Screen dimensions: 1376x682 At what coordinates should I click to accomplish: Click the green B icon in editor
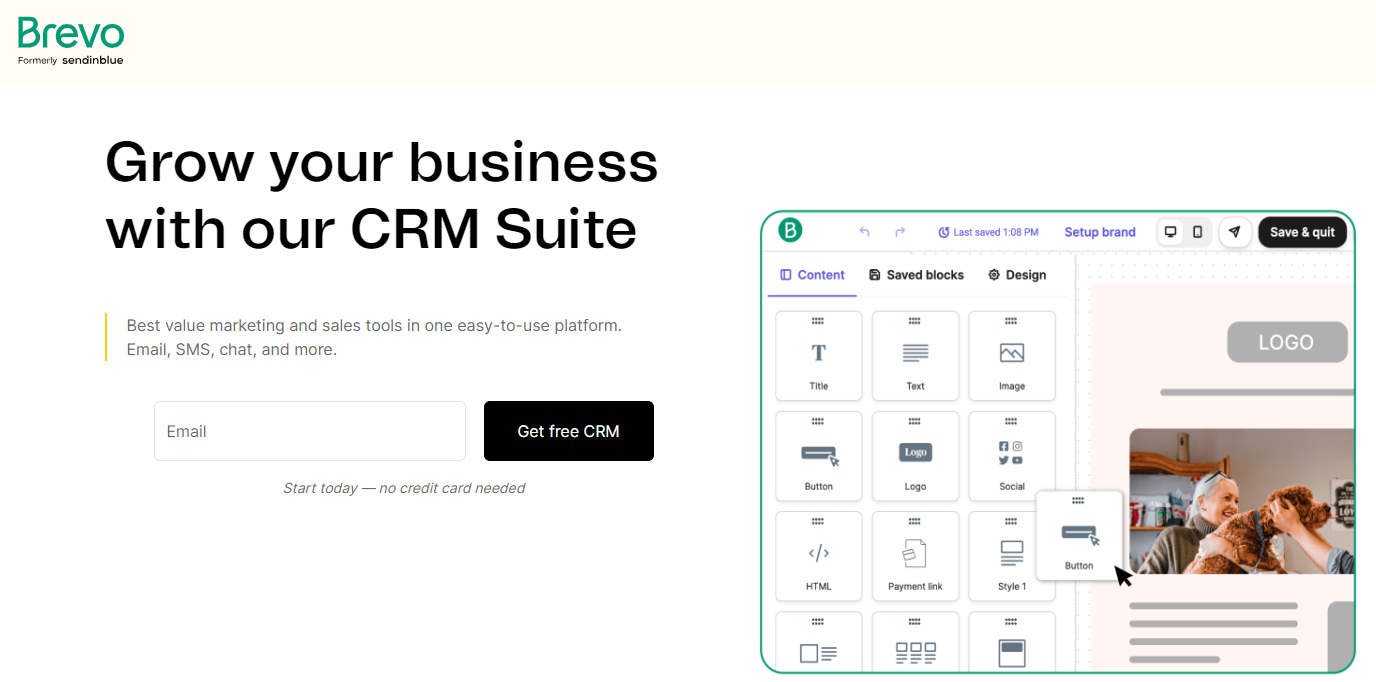[790, 230]
